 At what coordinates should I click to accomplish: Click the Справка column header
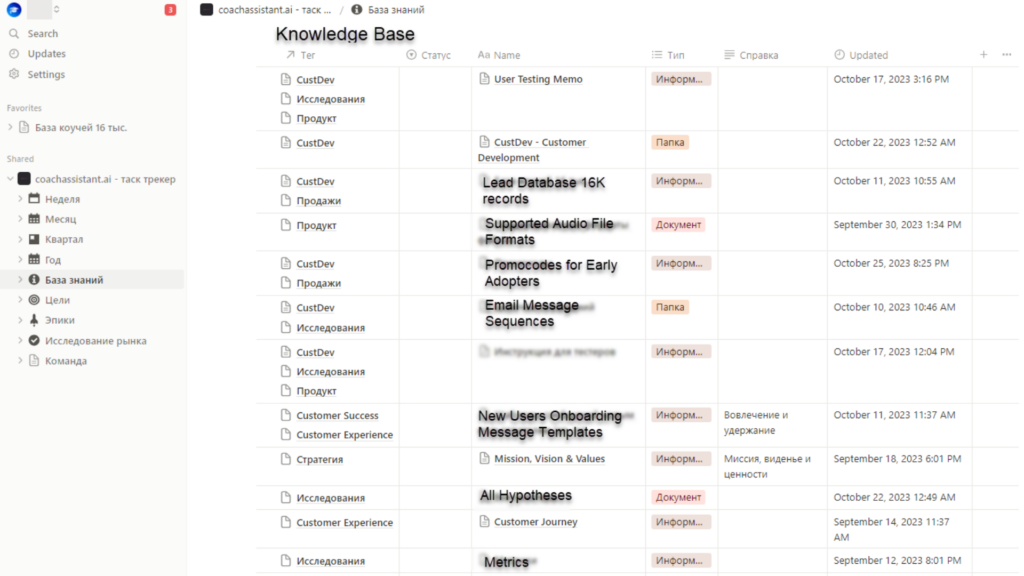pyautogui.click(x=752, y=55)
